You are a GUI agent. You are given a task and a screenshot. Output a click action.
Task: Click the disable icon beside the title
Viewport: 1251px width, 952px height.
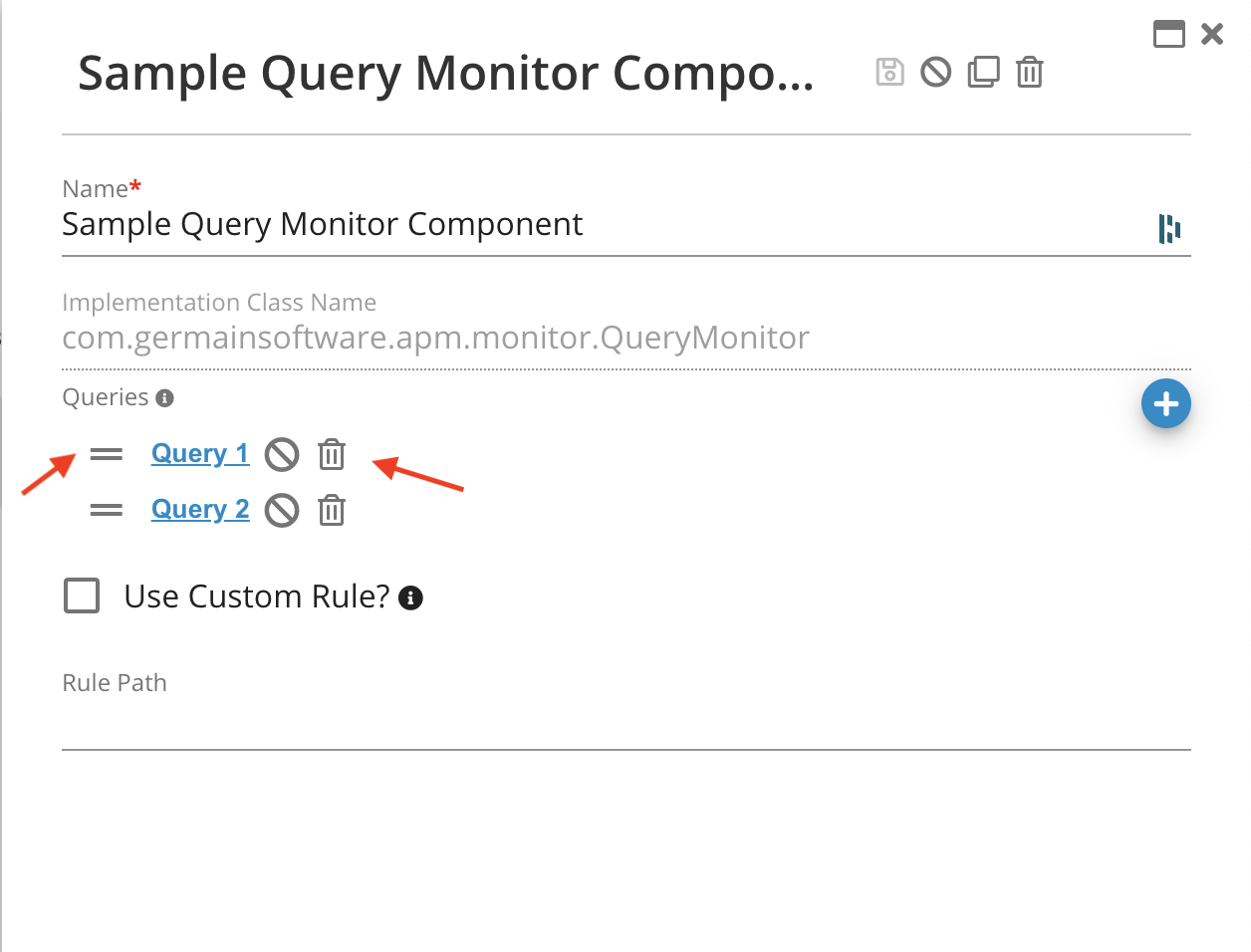pos(935,72)
